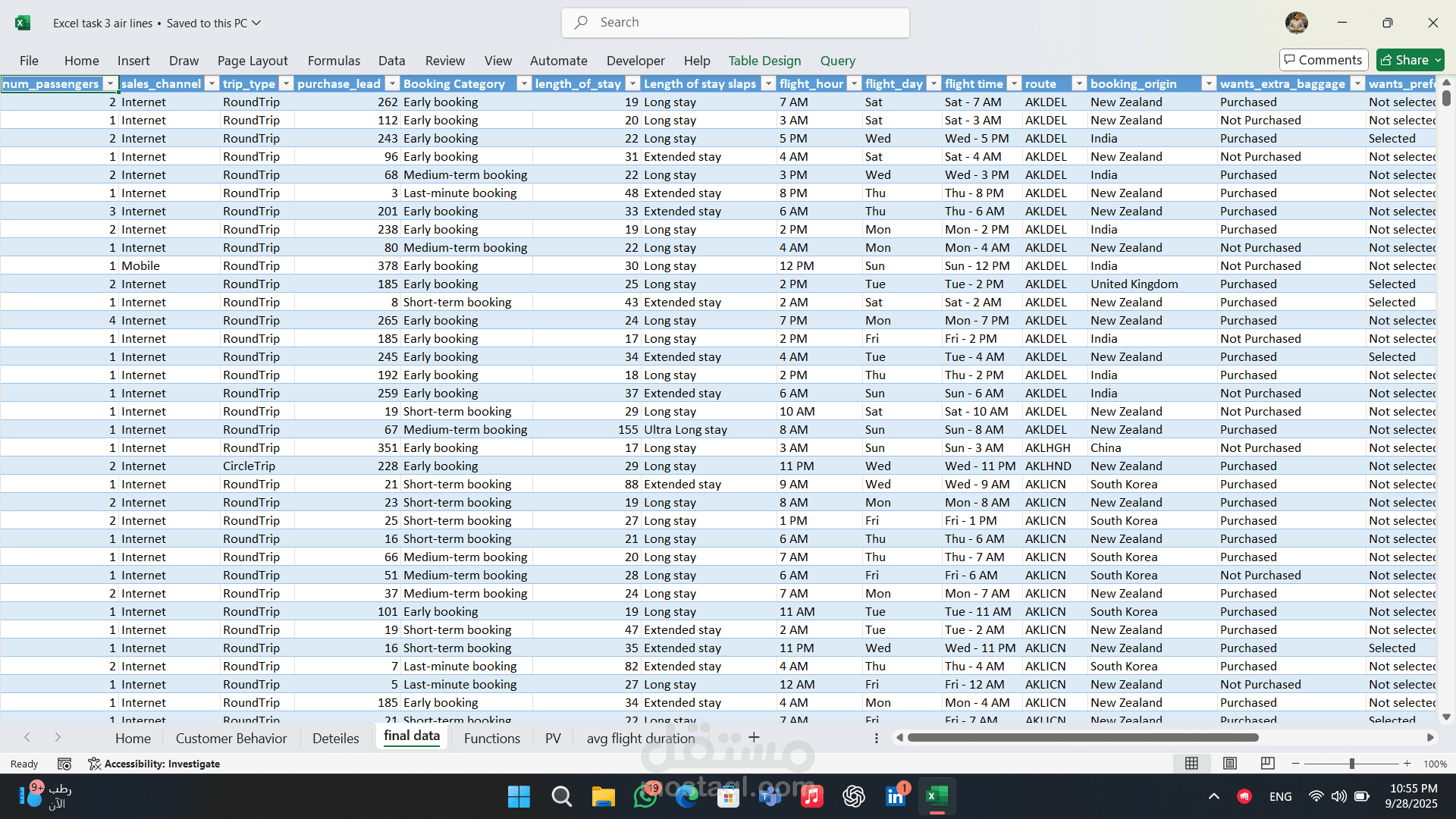Image resolution: width=1456 pixels, height=819 pixels.
Task: Expand flight_day column filter arrow
Action: tap(934, 83)
